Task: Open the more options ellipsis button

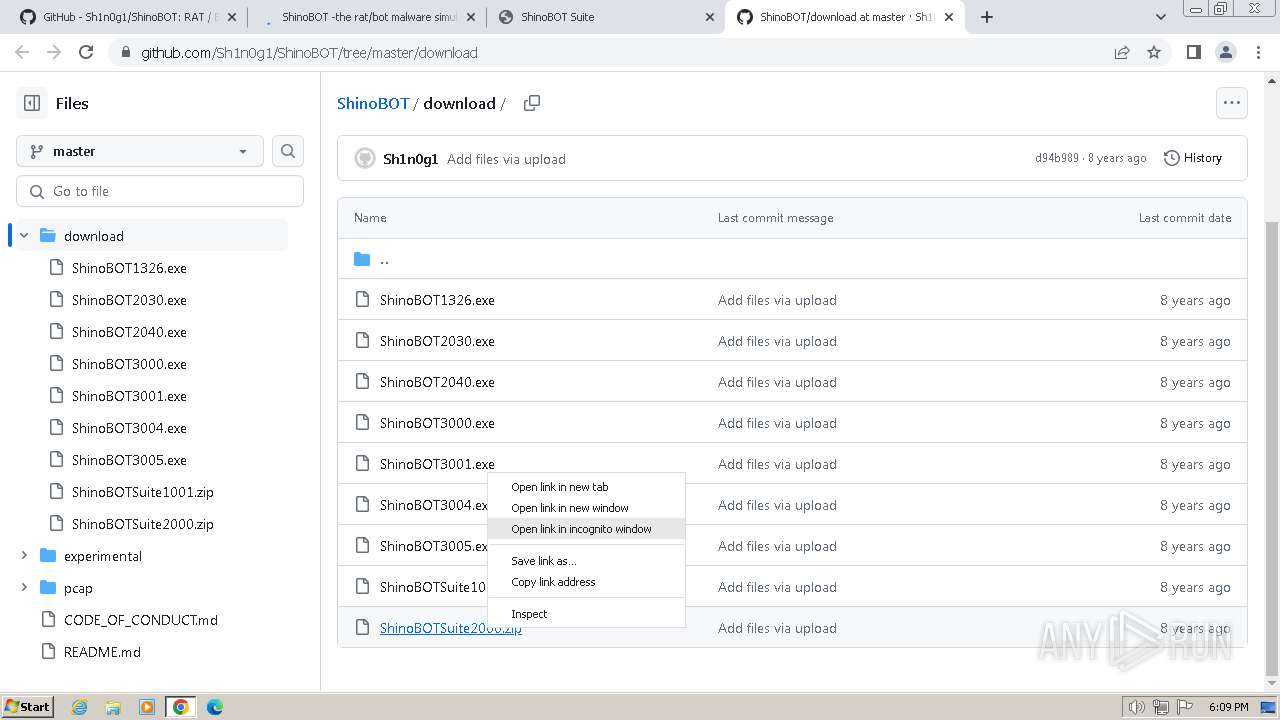Action: (x=1231, y=103)
